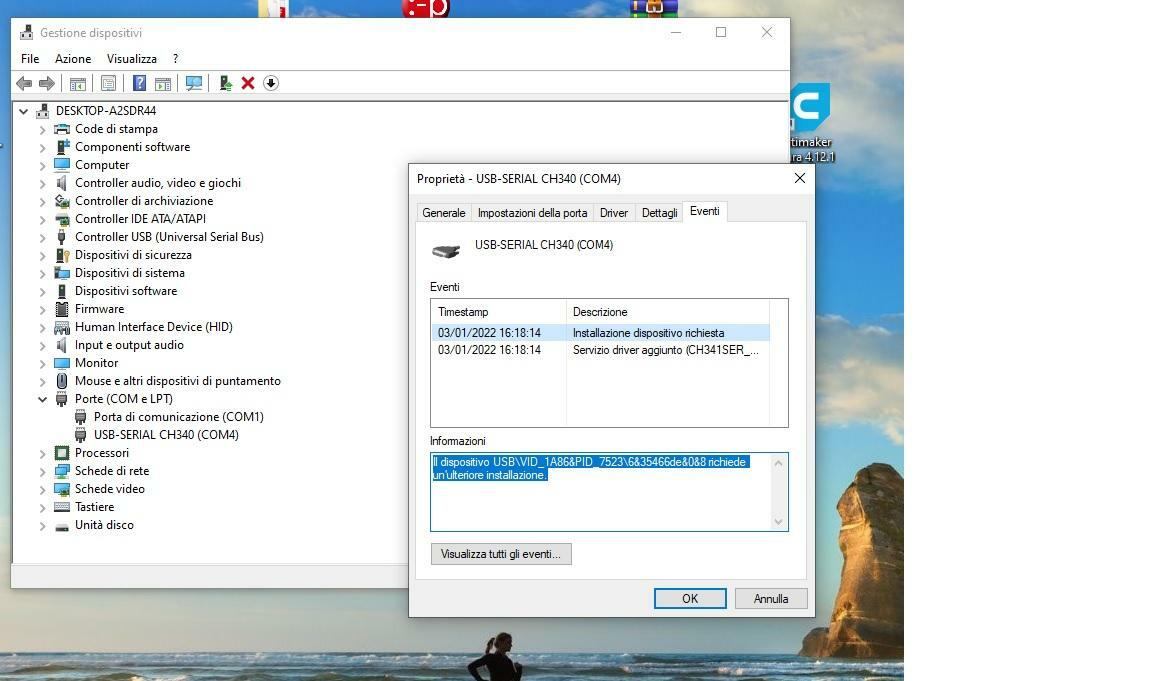
Task: Click the Help question mark toolbar icon
Action: 139,83
